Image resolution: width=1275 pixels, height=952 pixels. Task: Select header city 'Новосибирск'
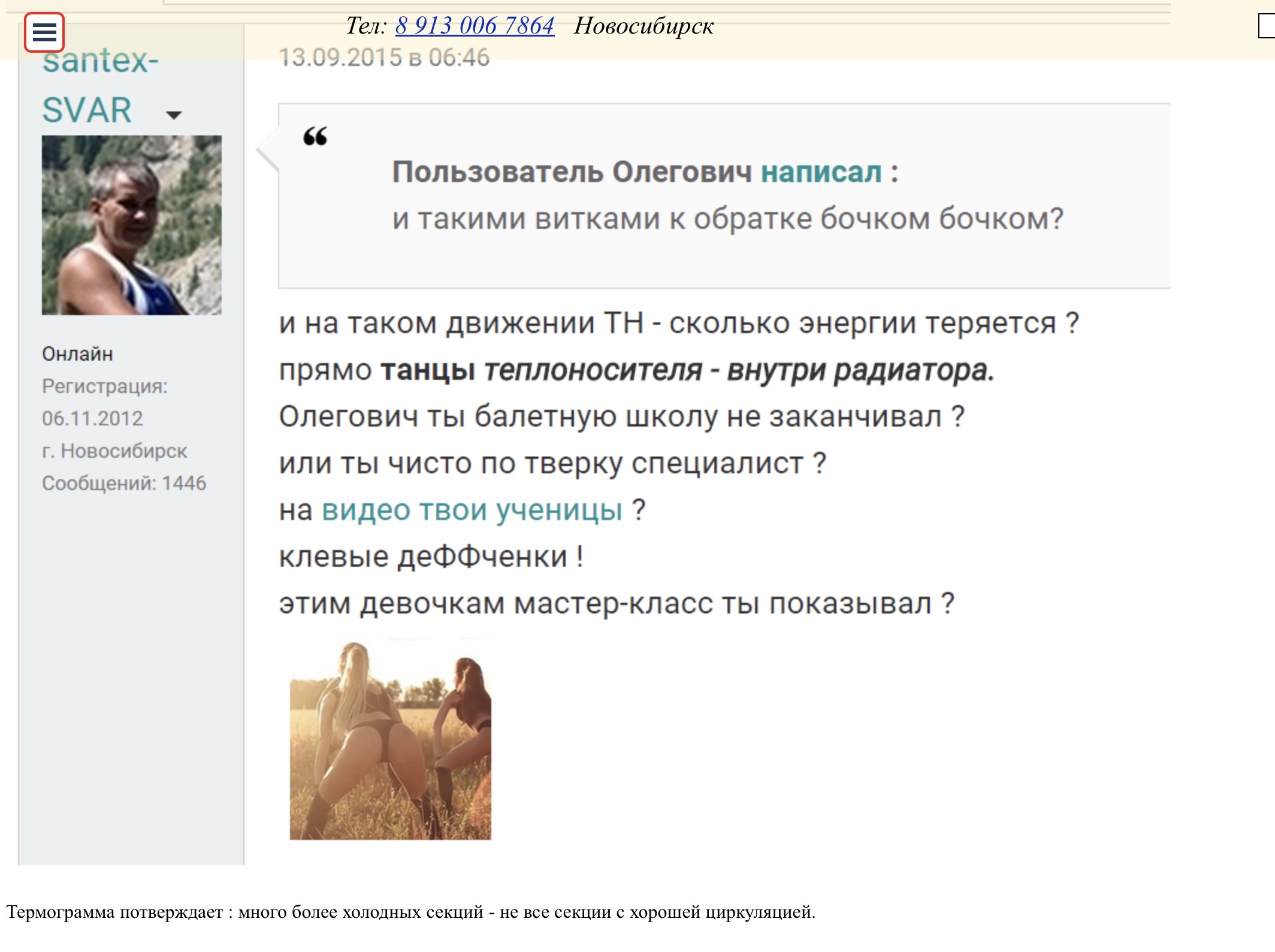coord(644,26)
